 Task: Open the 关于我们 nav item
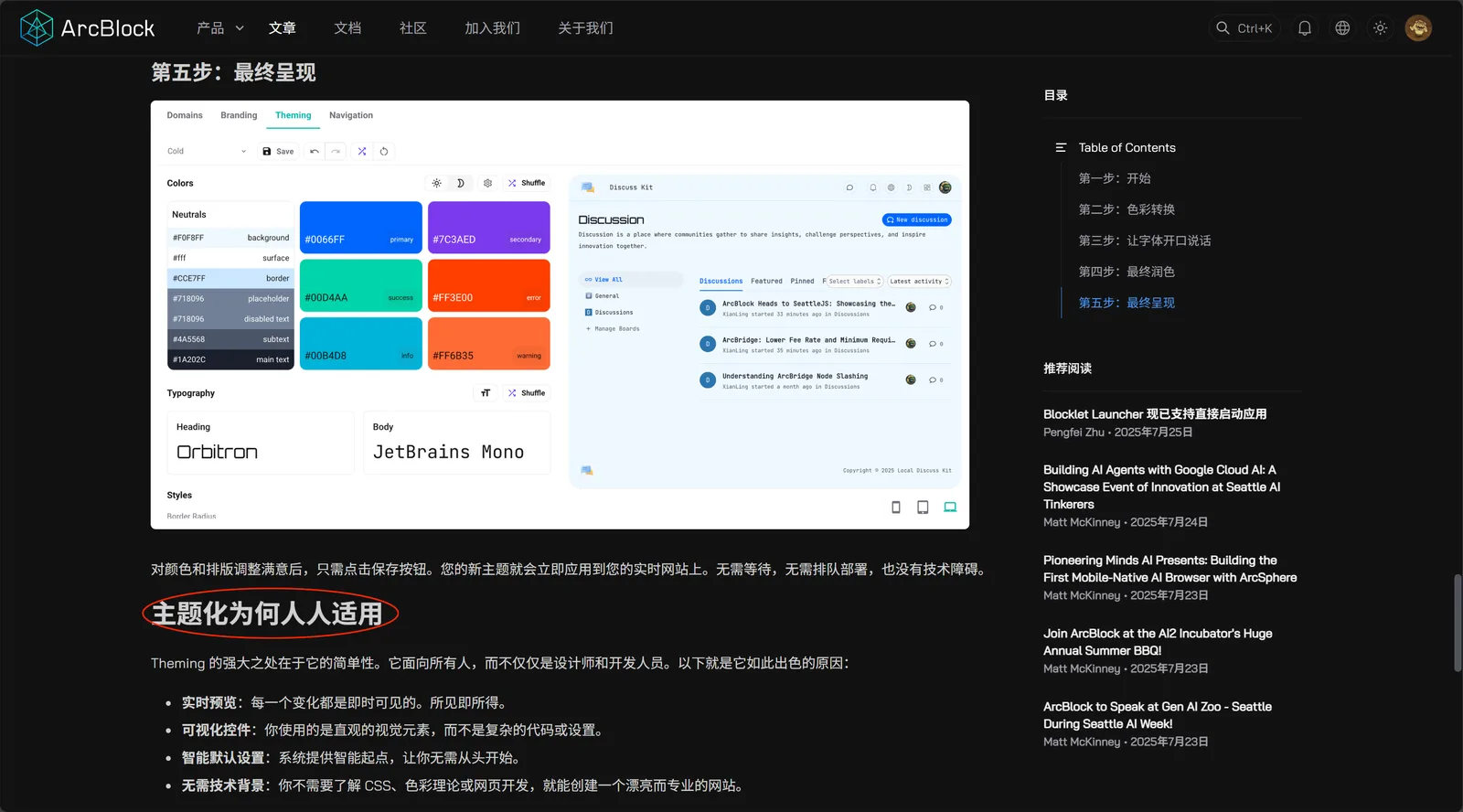(x=585, y=28)
